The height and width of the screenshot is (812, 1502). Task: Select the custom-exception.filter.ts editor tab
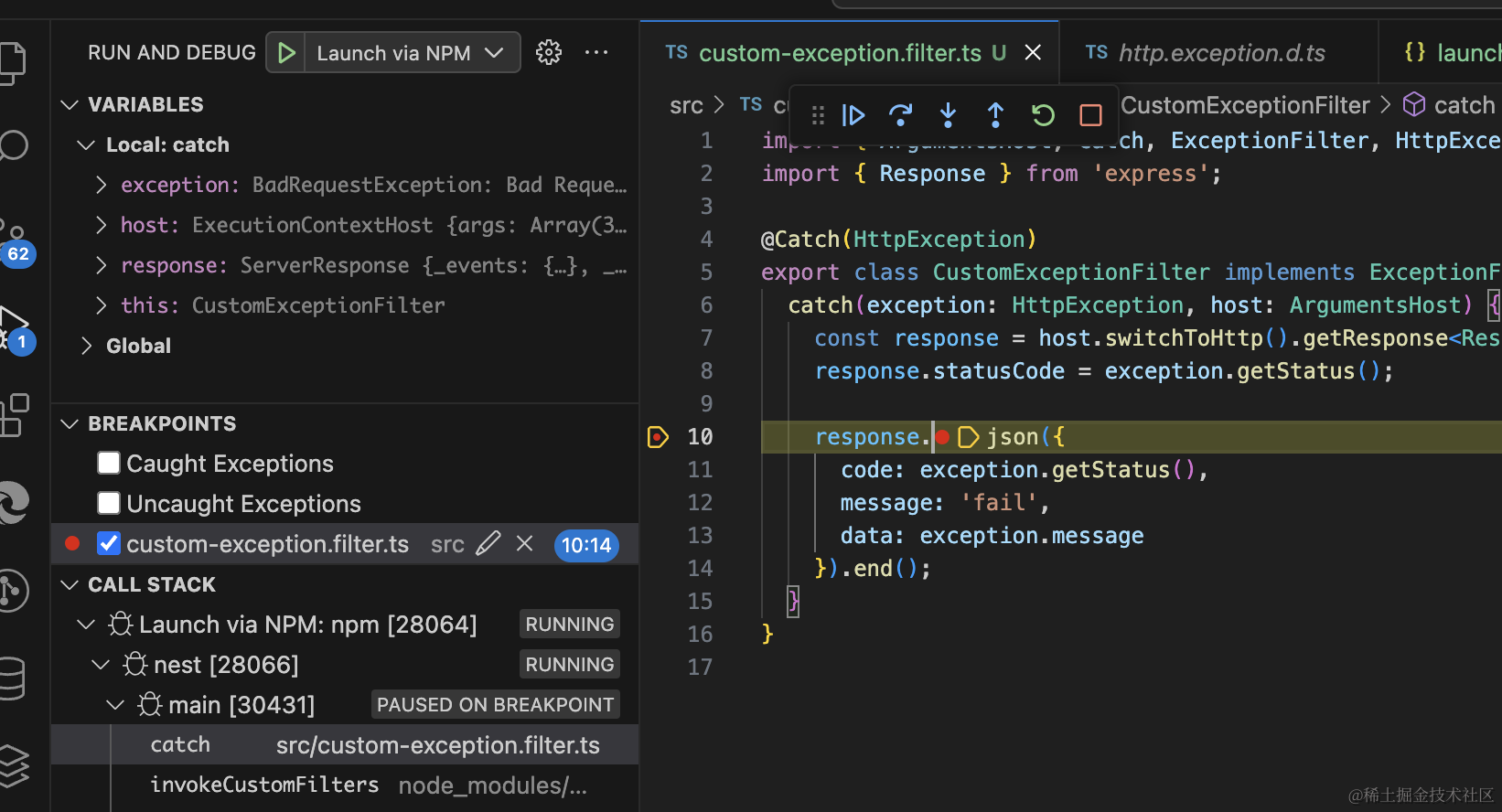[x=839, y=53]
